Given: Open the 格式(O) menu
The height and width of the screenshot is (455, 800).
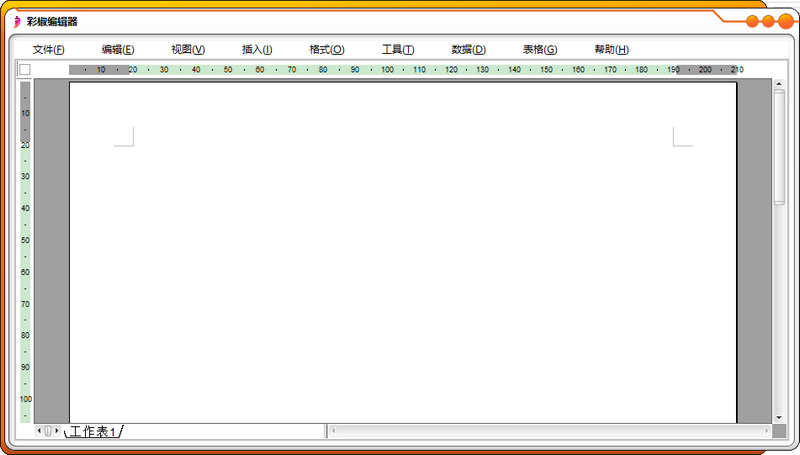Looking at the screenshot, I should click(x=327, y=49).
